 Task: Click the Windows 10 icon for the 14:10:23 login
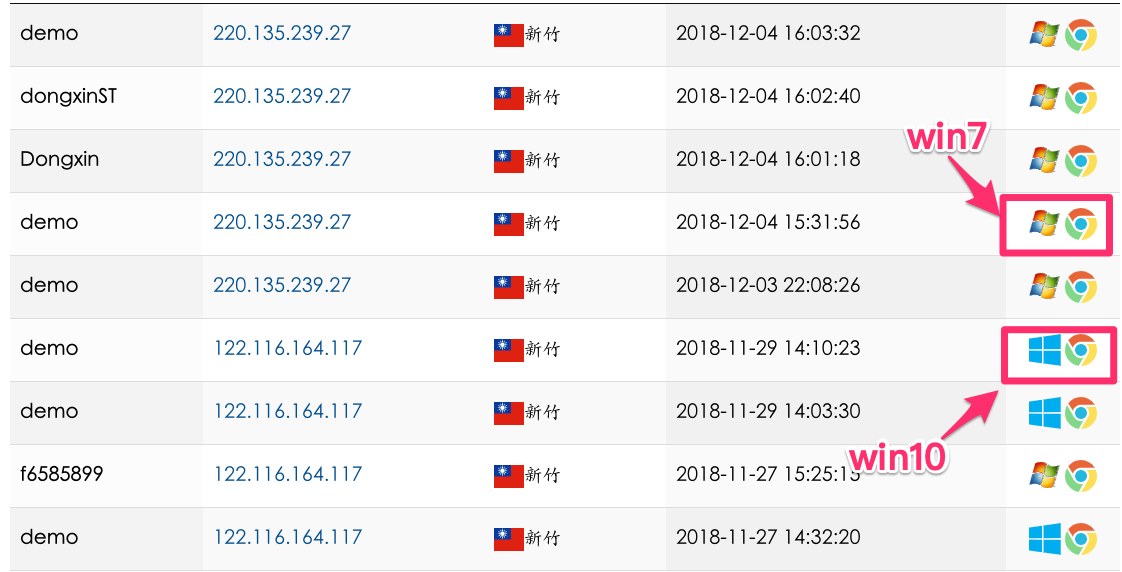click(x=1044, y=349)
